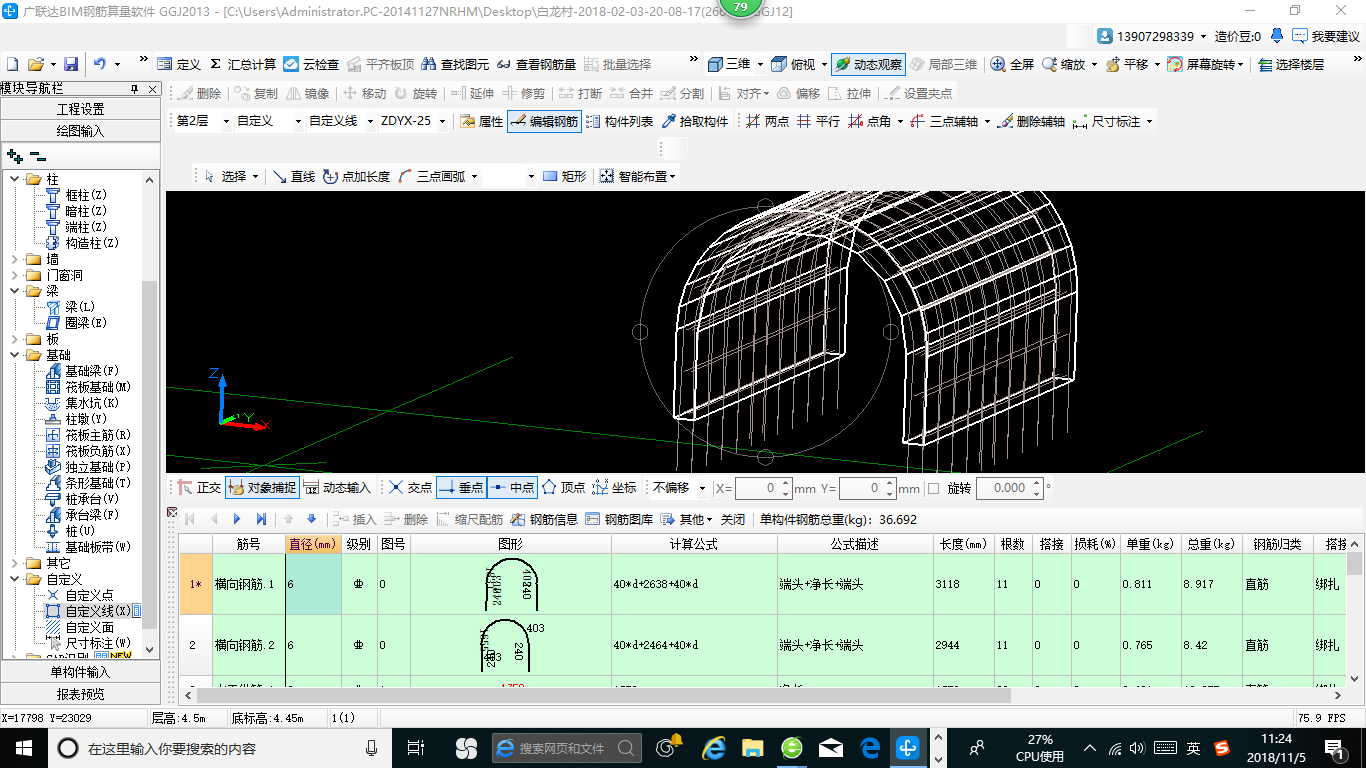
Task: Toggle 中点 midpoint snap
Action: tap(512, 488)
